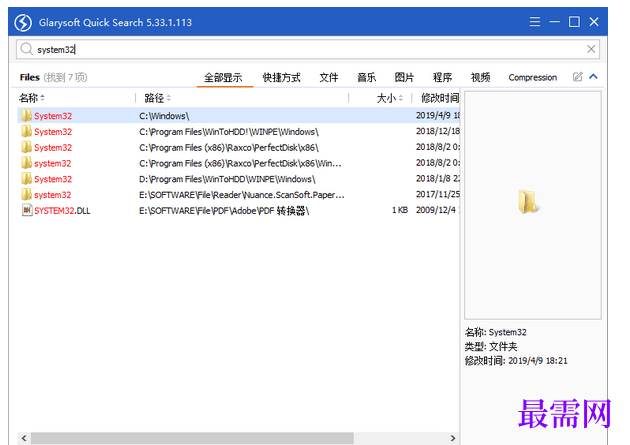Click path D:\Program Files\WinToHDD\WINPE\Windows\

coord(227,179)
